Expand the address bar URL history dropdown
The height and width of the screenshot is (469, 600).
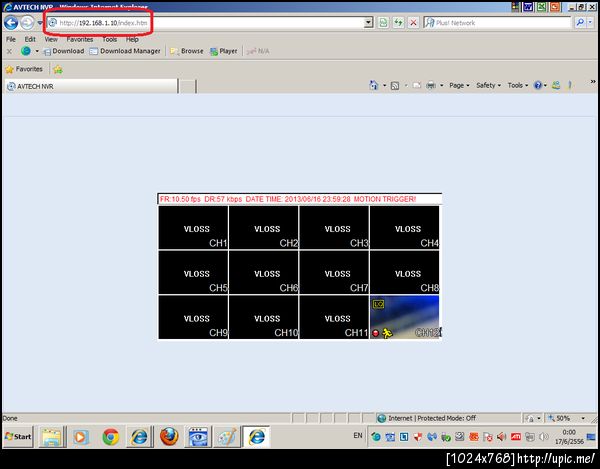click(x=368, y=23)
